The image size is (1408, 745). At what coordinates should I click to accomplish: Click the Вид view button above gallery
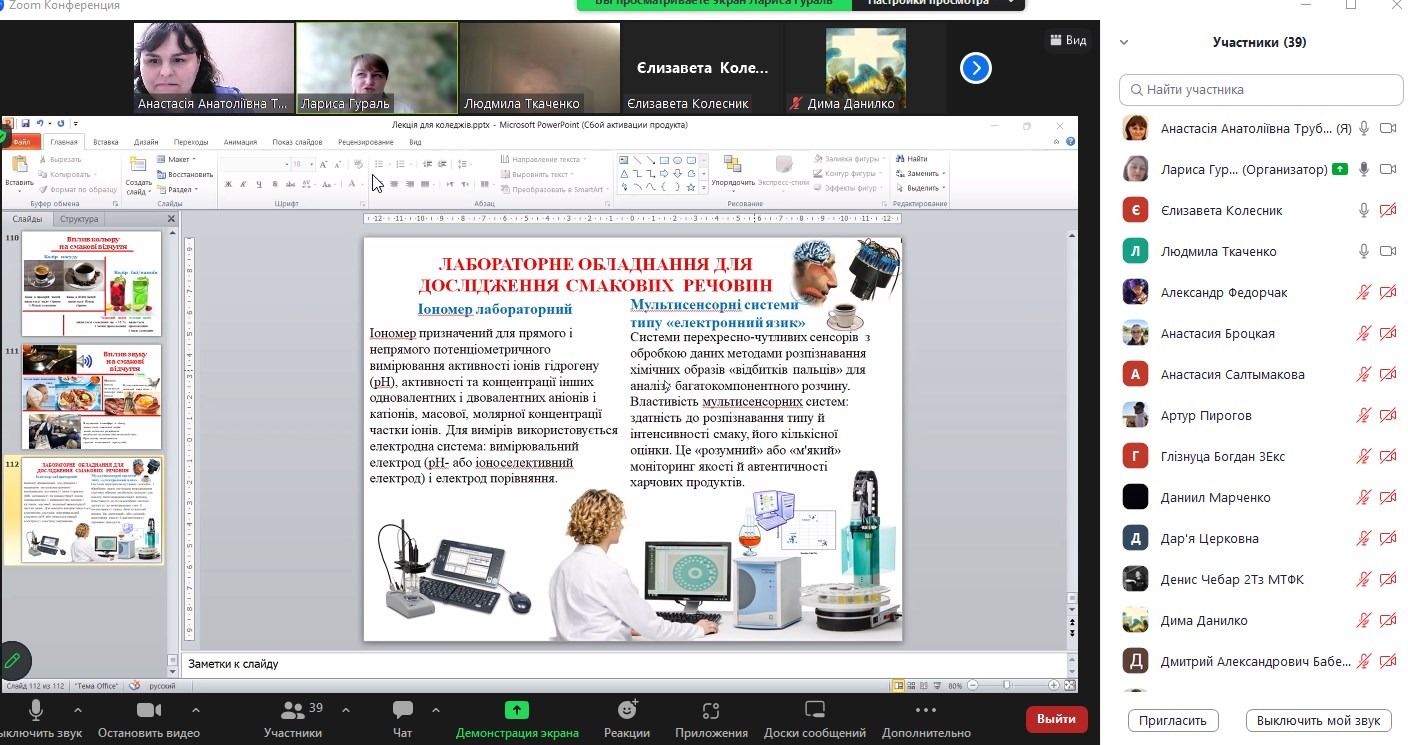tap(1068, 40)
